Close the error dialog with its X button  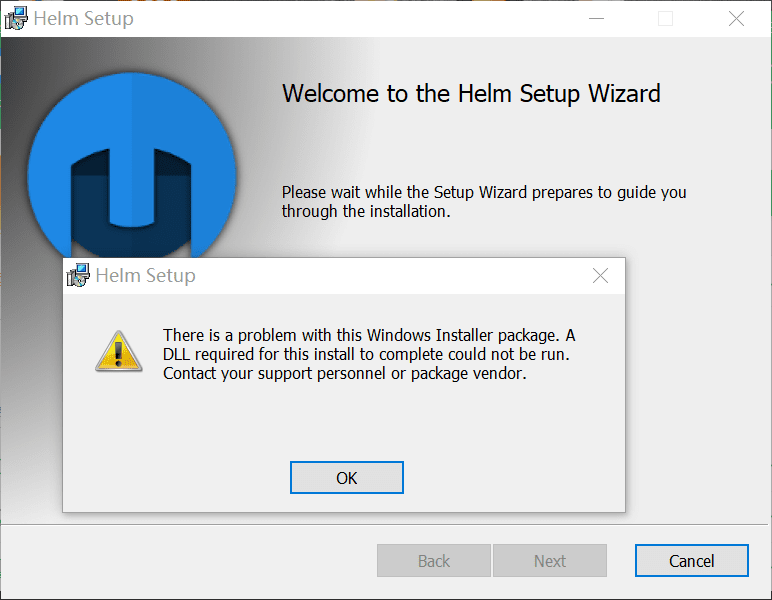pyautogui.click(x=600, y=276)
